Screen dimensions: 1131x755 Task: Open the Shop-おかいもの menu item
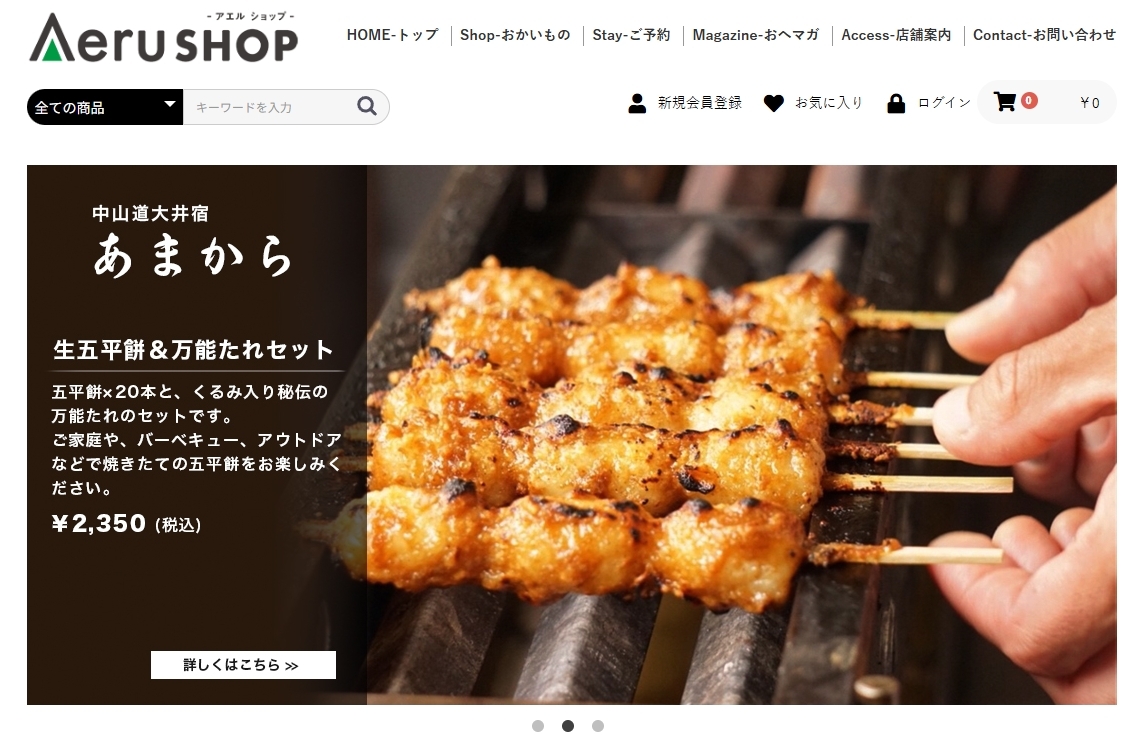point(515,35)
